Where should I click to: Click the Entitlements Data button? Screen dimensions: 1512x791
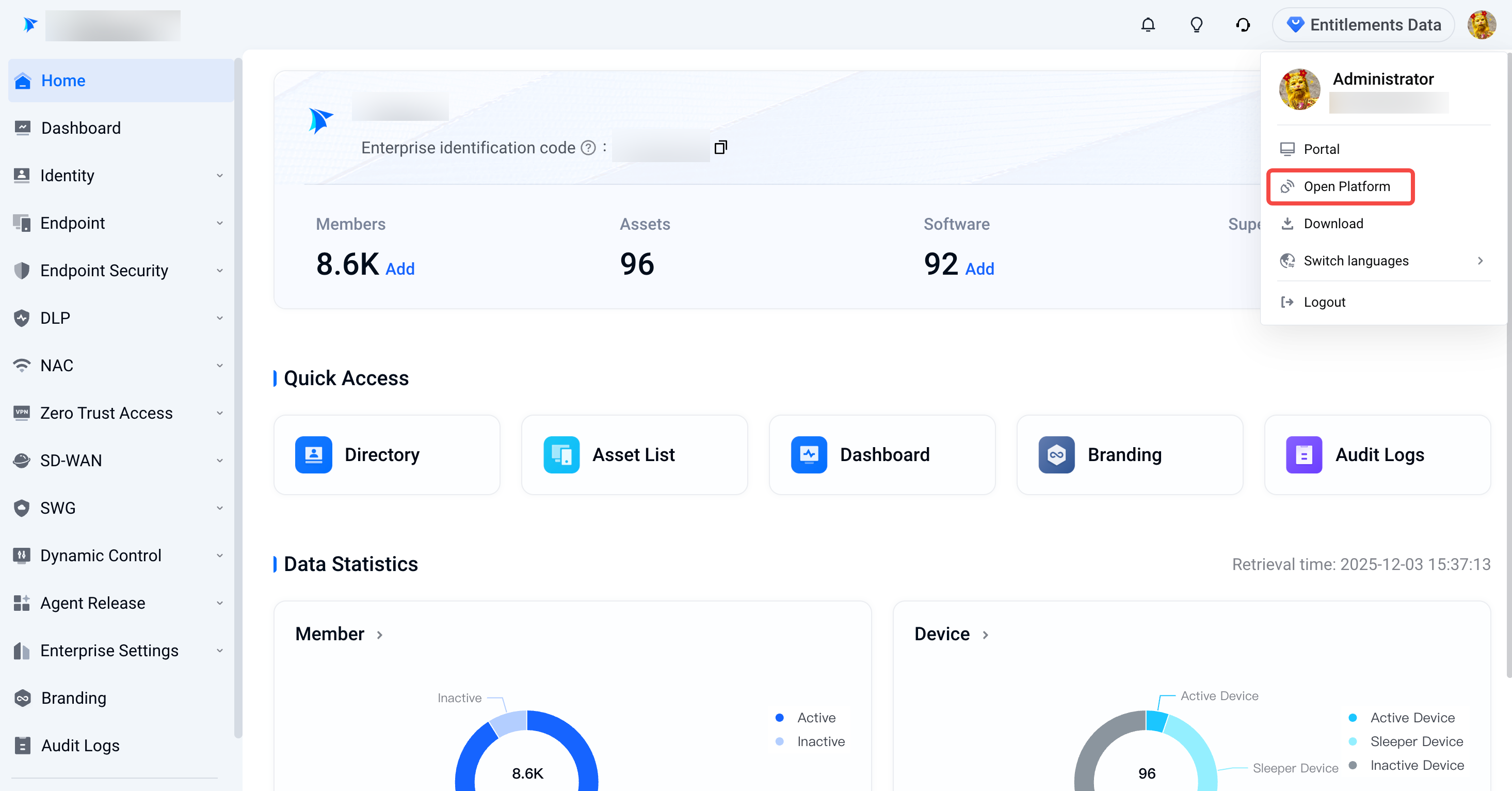click(1363, 25)
